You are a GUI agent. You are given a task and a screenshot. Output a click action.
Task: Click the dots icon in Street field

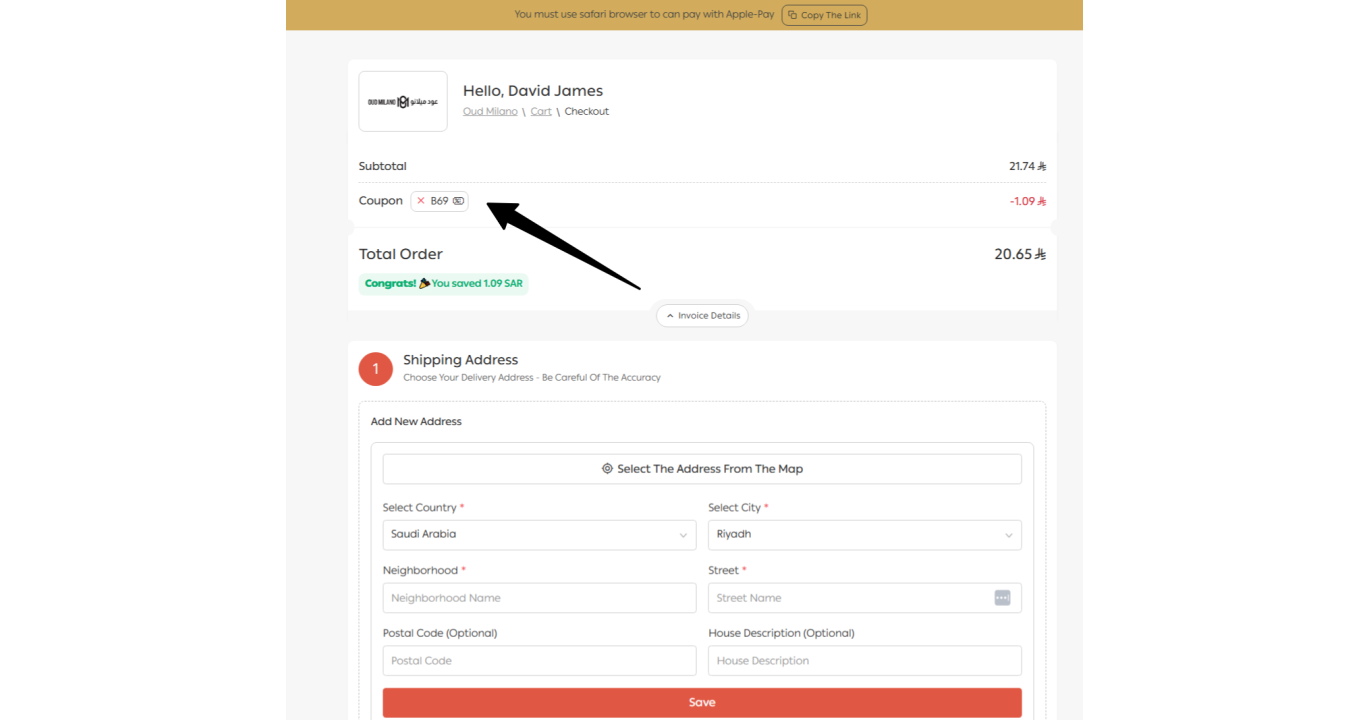(x=1002, y=598)
